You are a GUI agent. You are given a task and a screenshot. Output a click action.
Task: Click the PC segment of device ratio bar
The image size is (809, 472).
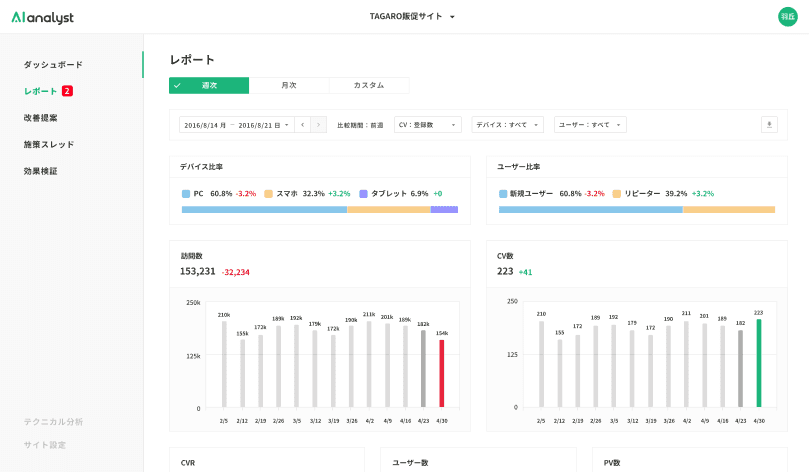tap(264, 209)
